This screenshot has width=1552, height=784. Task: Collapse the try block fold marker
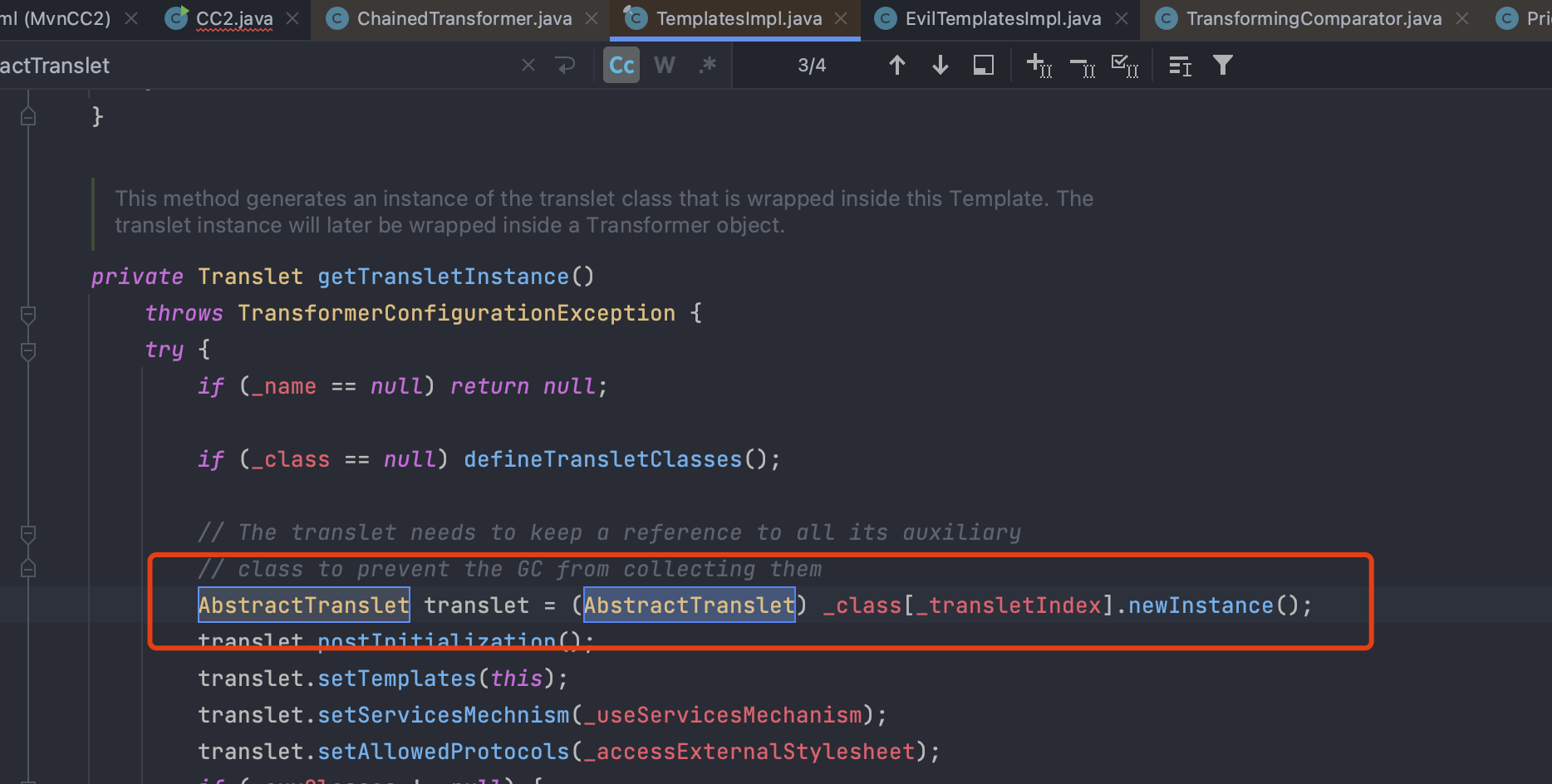[28, 351]
